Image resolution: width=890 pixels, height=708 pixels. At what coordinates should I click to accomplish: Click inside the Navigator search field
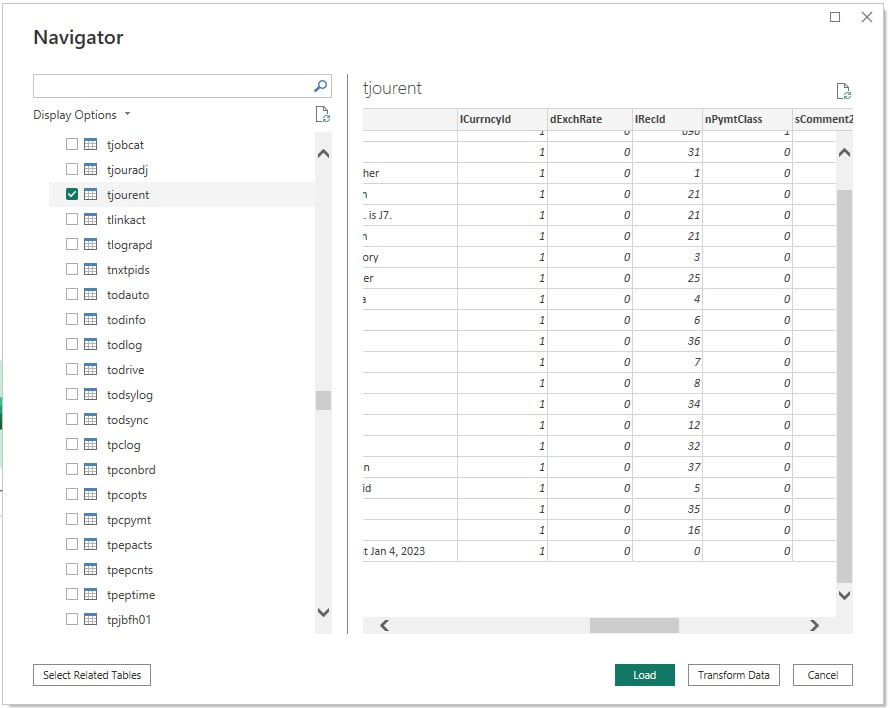(x=172, y=86)
